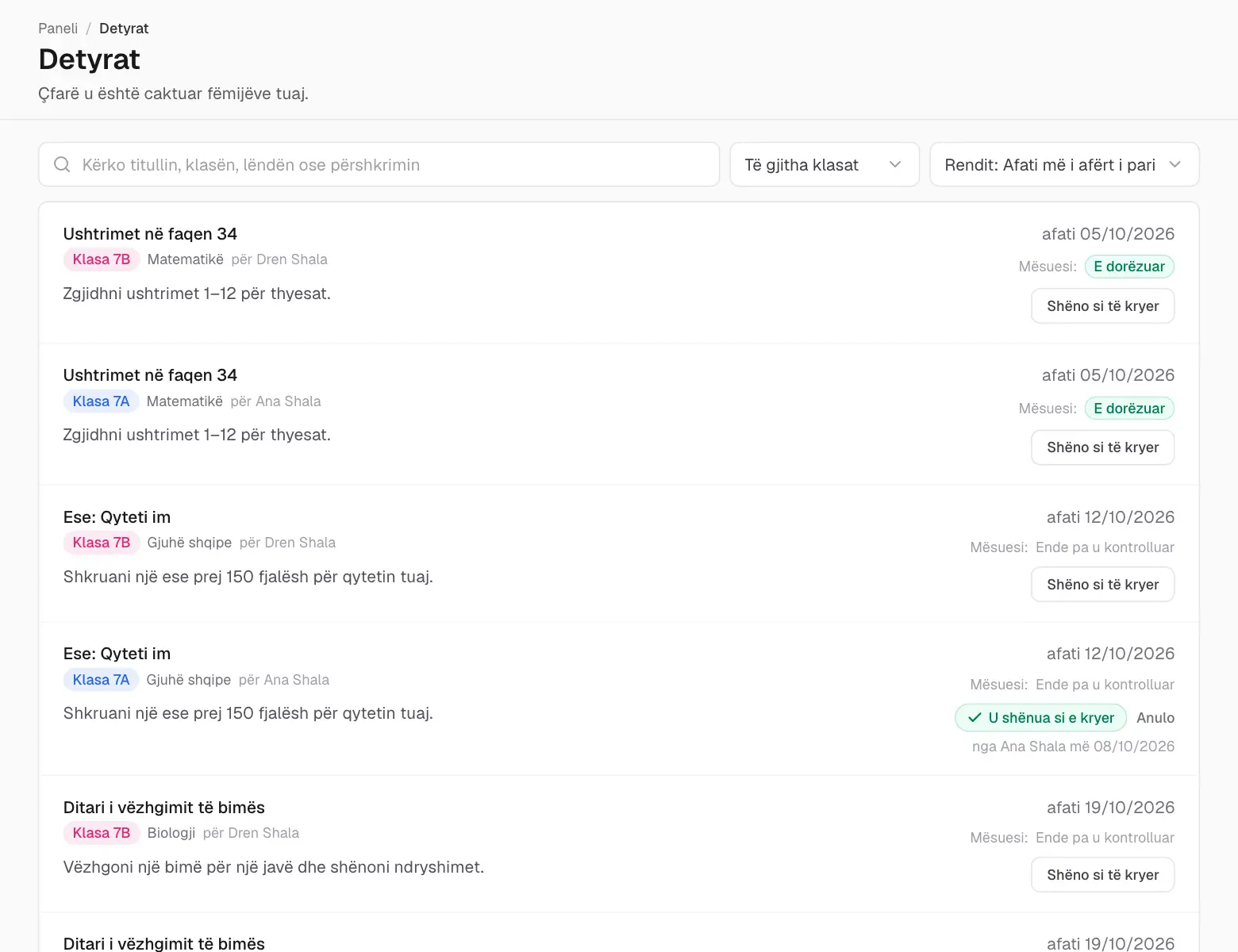Click 'për Ana Shala' next to Matematikë
This screenshot has width=1238, height=952.
point(275,401)
